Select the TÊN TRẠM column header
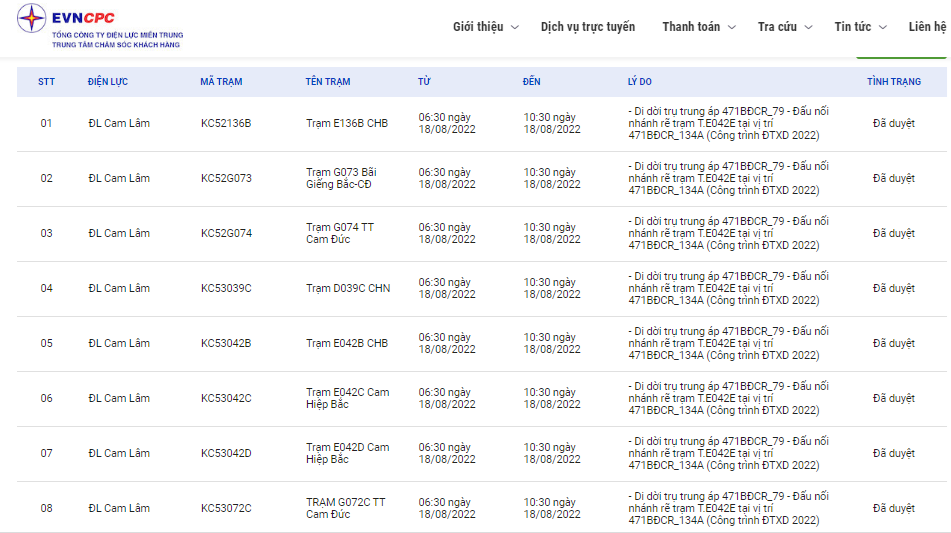Screen dimensions: 951x533 pyautogui.click(x=328, y=82)
